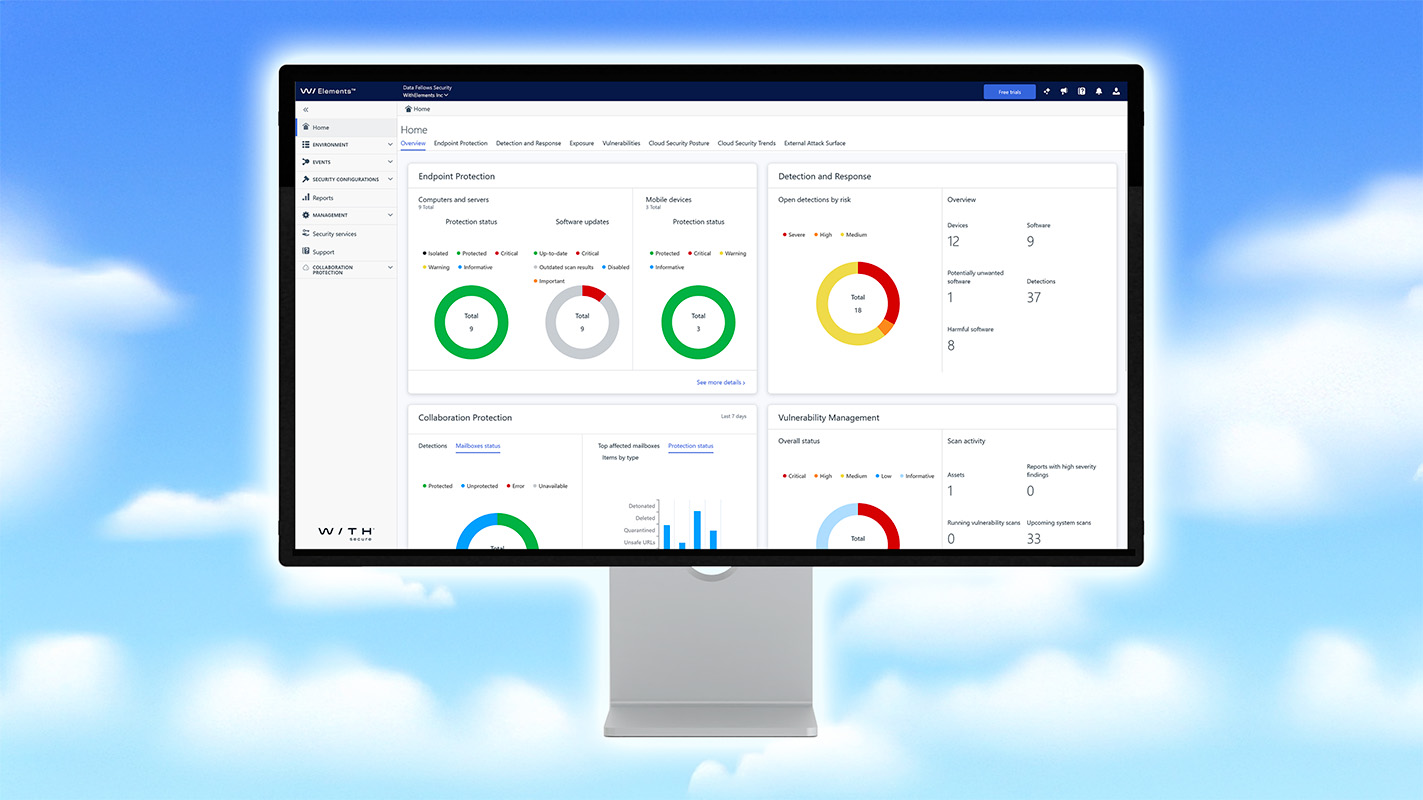This screenshot has height=800, width=1423.
Task: Collapse the sidebar with the double-chevron
Action: 305,109
